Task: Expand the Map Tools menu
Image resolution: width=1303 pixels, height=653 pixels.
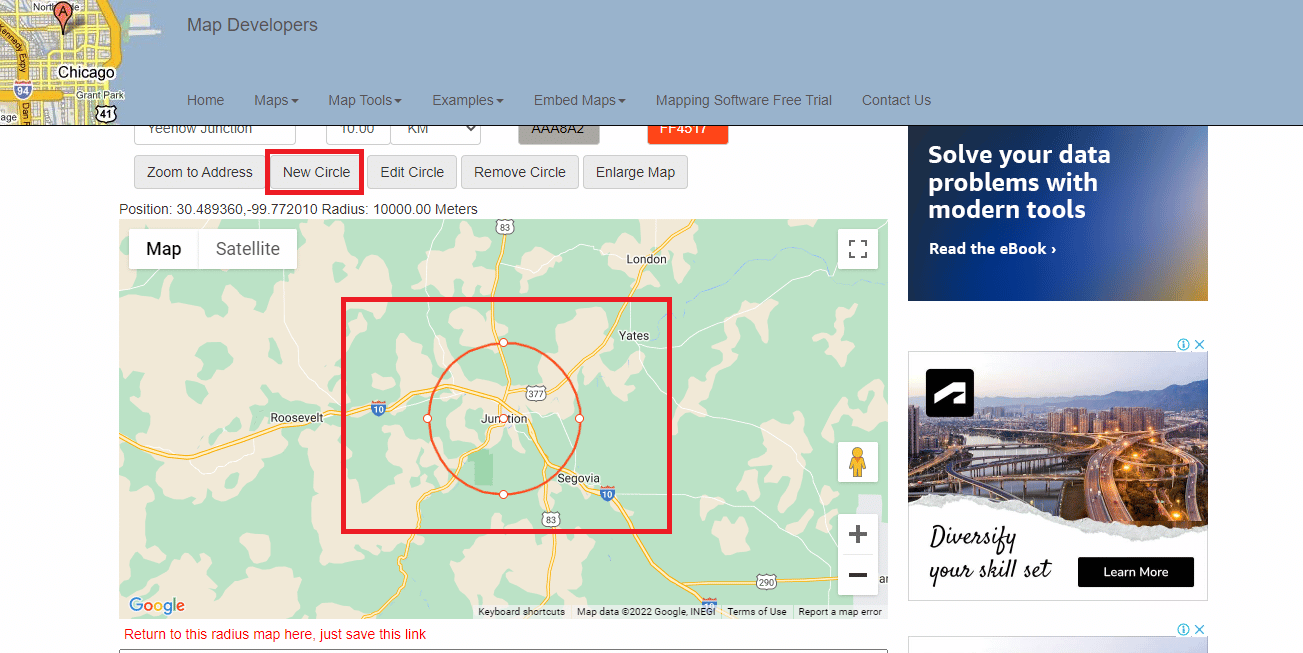Action: [364, 100]
